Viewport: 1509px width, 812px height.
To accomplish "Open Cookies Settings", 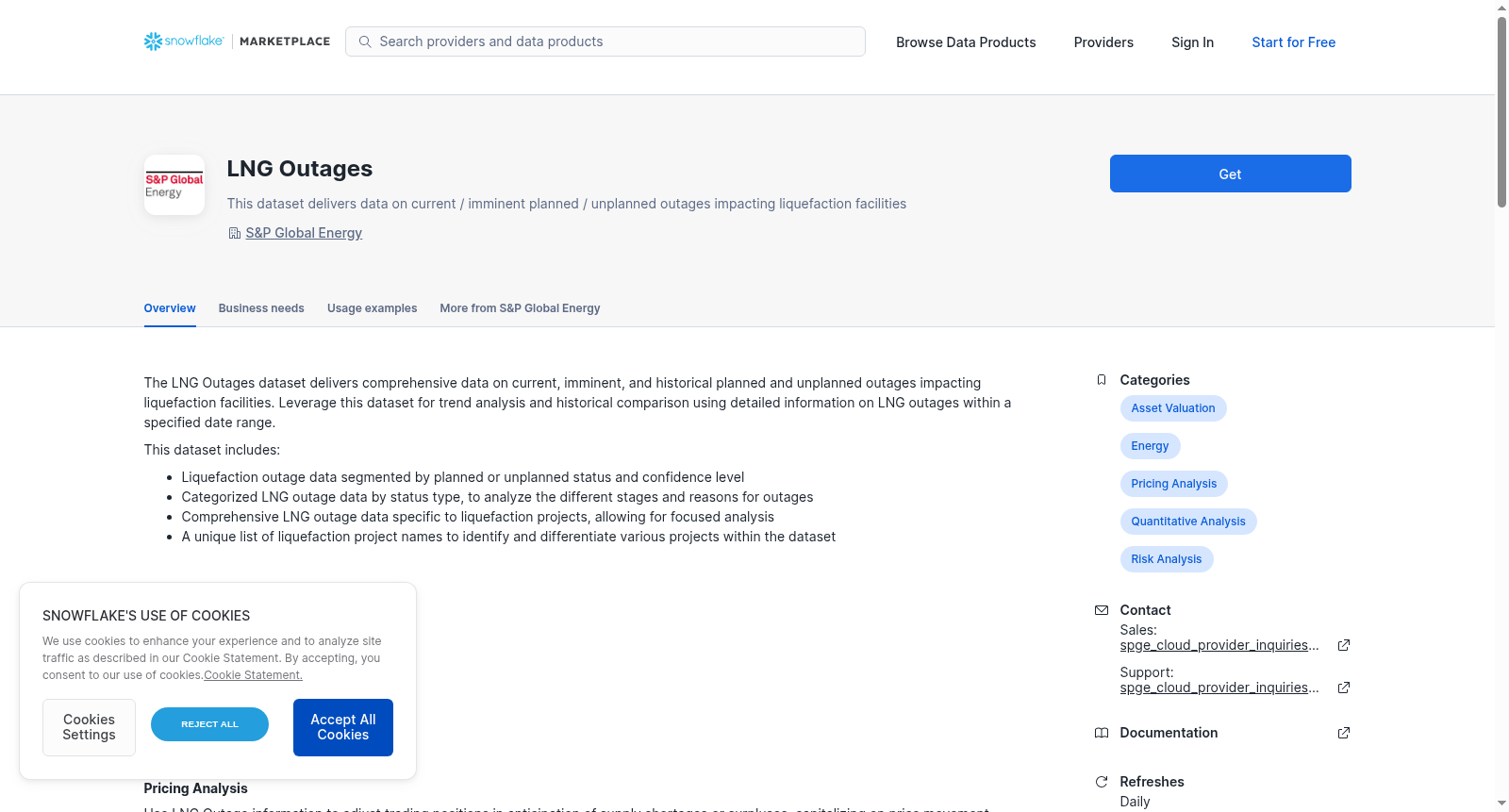I will pos(89,727).
